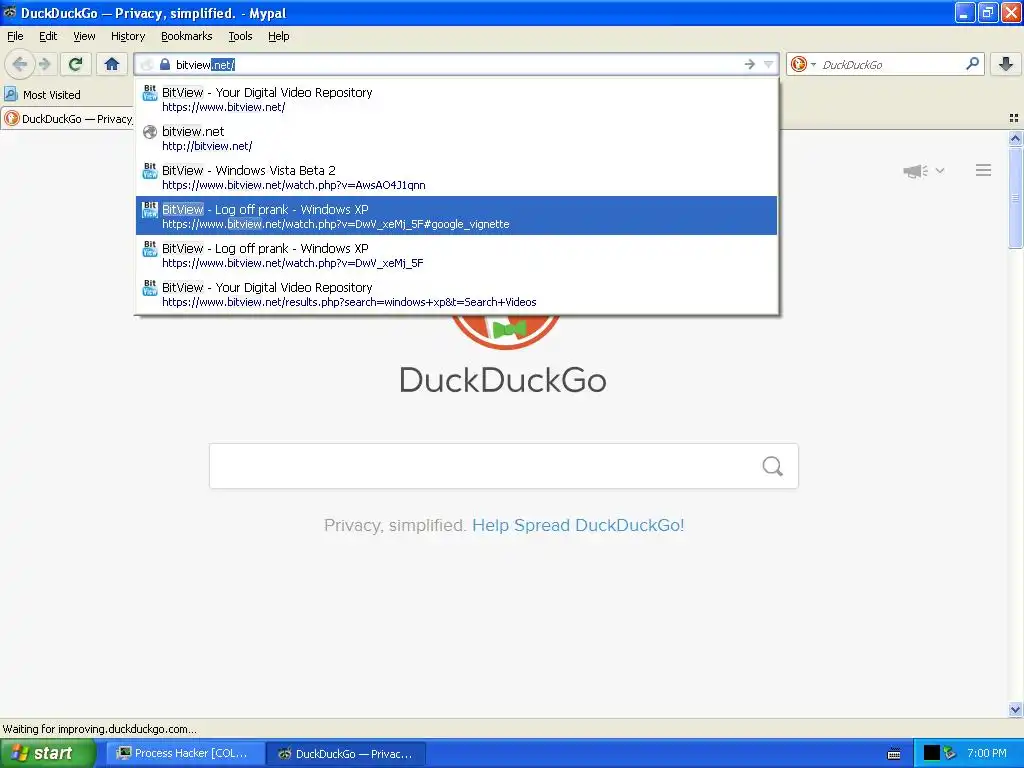Click the scrollbar down arrow
The width and height of the screenshot is (1024, 768).
(x=1015, y=709)
